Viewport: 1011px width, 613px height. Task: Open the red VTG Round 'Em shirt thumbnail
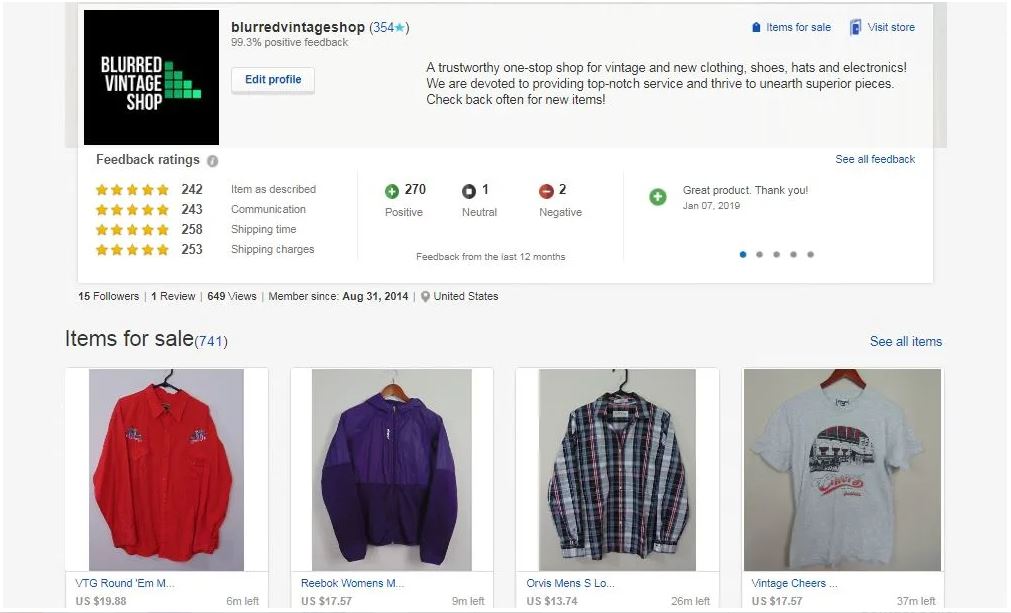[166, 470]
